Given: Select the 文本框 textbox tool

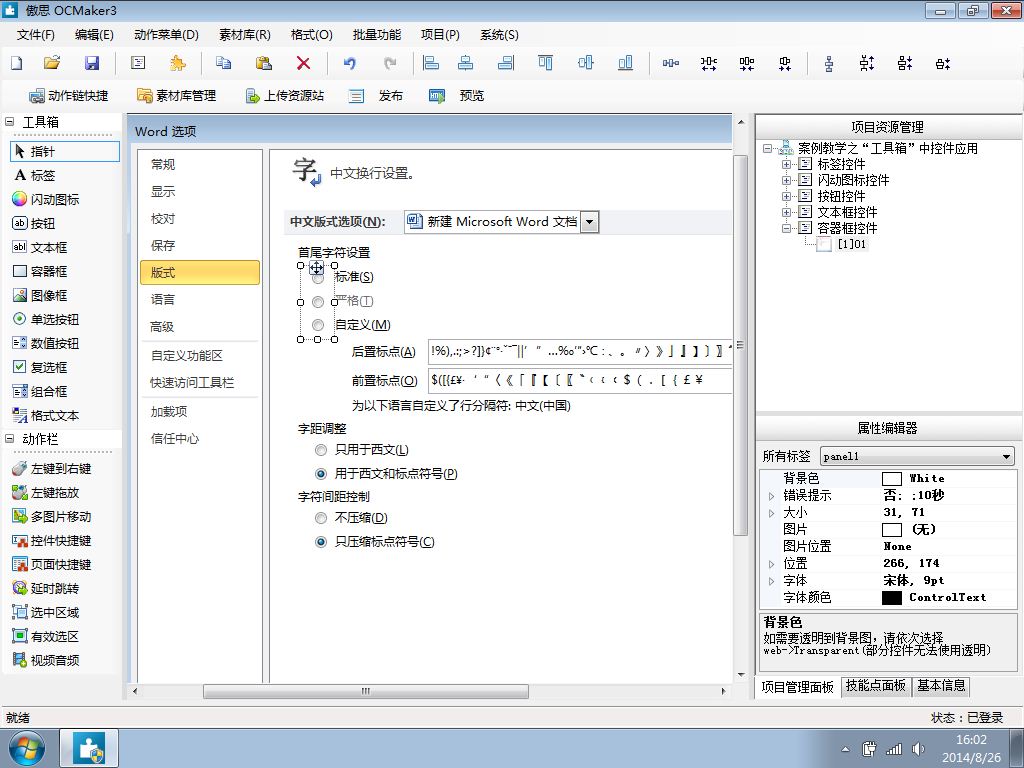Looking at the screenshot, I should coord(40,248).
